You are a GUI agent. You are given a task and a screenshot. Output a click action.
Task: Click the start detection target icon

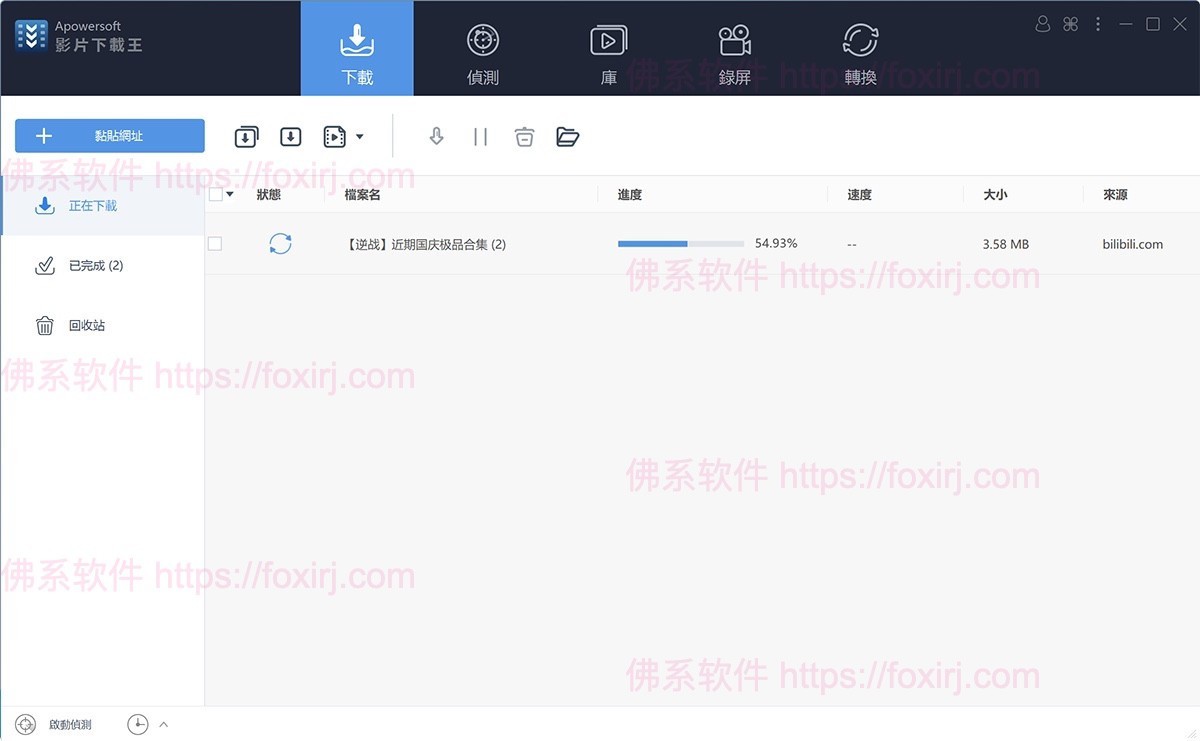pyautogui.click(x=25, y=724)
